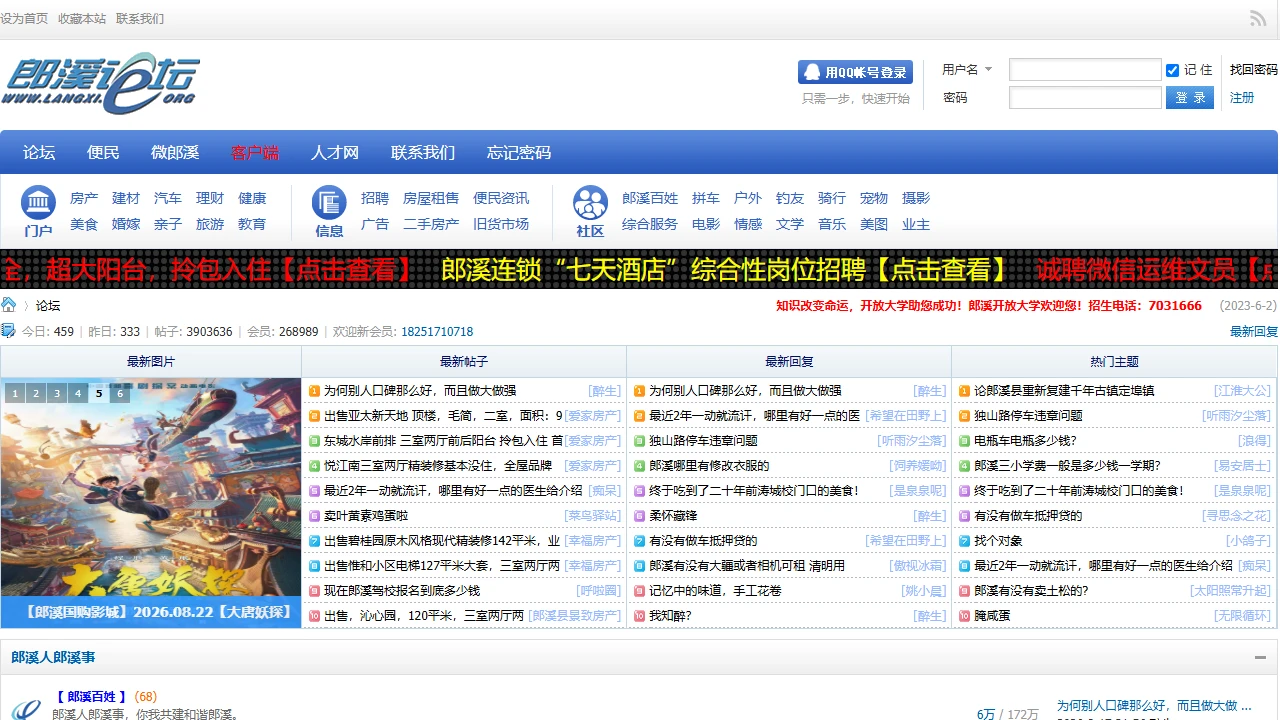Image resolution: width=1280 pixels, height=720 pixels.
Task: Open post 现在郎溪驾校报名到底多少钱
Action: click(402, 591)
